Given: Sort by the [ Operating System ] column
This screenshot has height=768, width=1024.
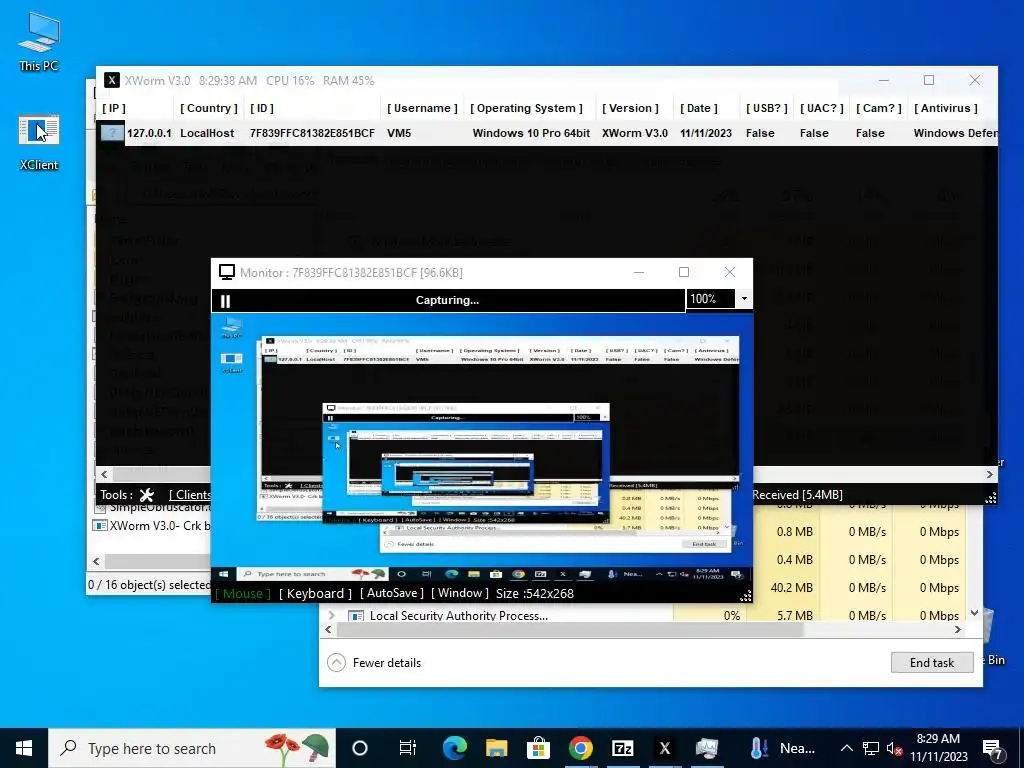Looking at the screenshot, I should coord(526,108).
